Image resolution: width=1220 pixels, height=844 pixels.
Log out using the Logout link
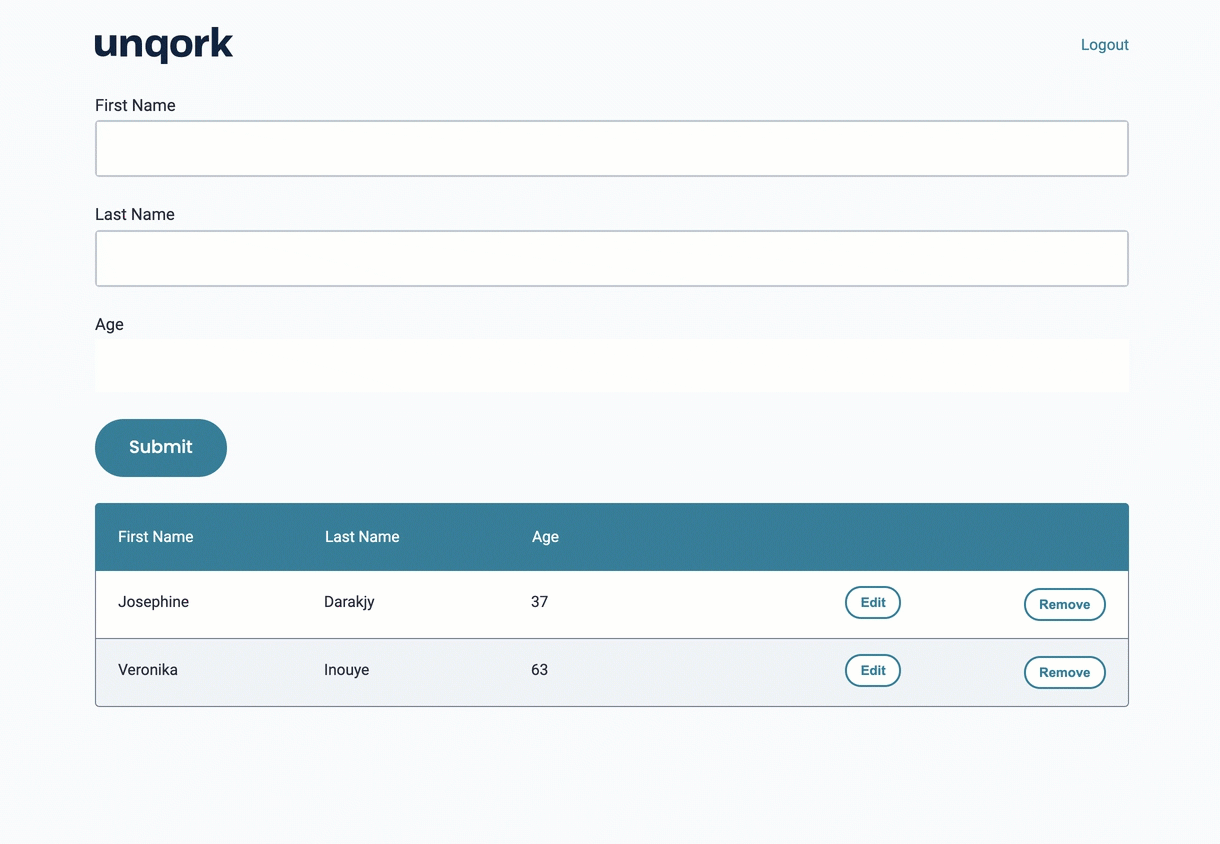pyautogui.click(x=1104, y=45)
